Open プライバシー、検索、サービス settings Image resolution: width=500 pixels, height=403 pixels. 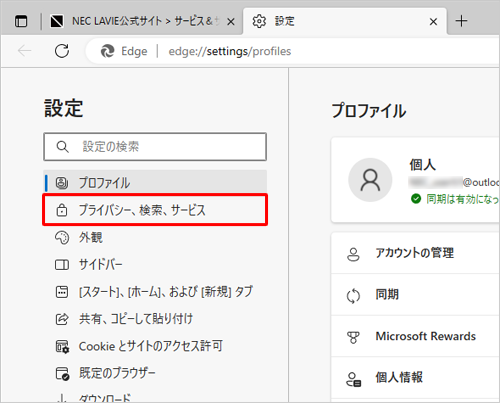[155, 210]
